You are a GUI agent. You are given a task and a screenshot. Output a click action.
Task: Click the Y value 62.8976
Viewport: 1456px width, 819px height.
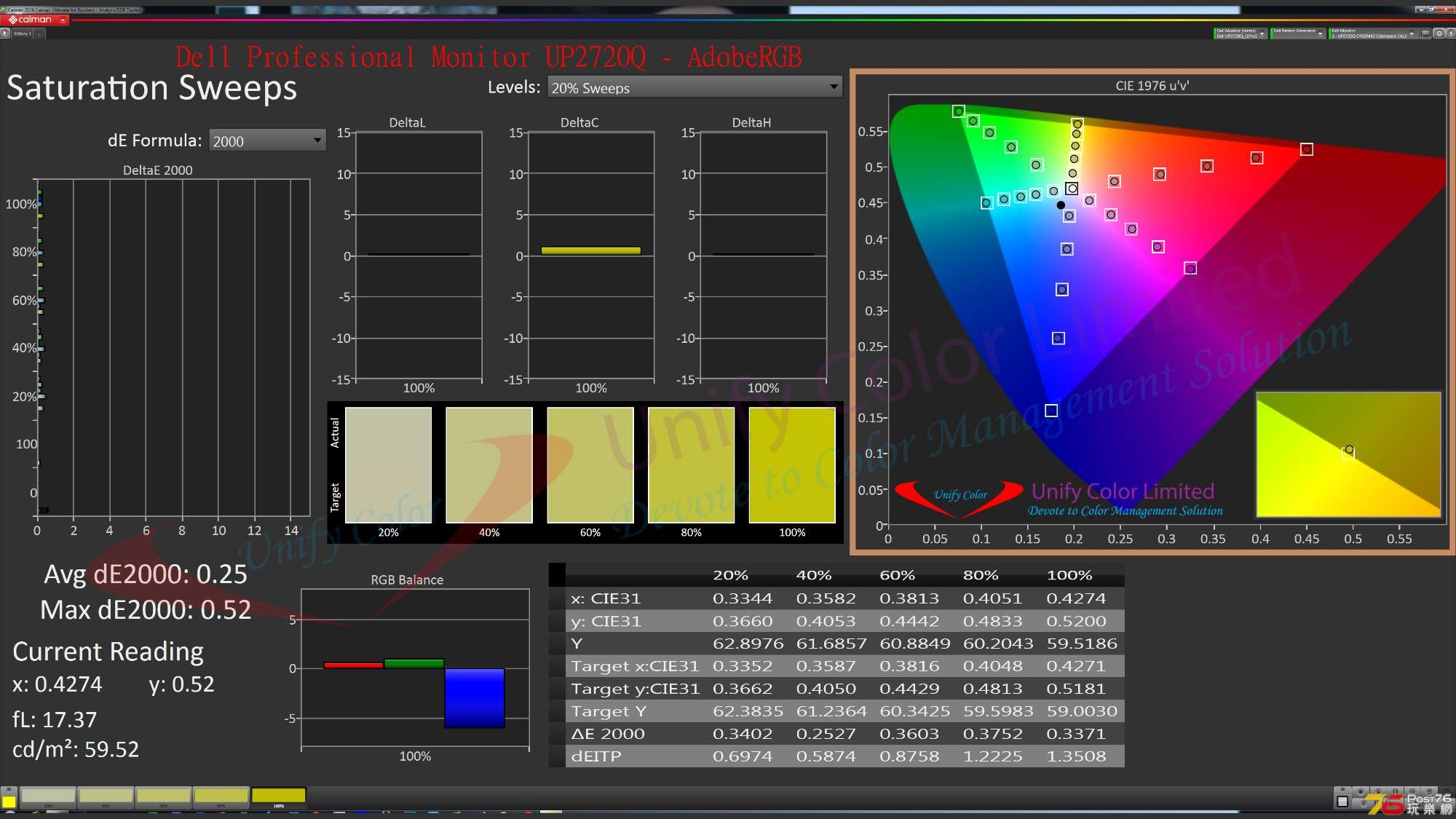coord(748,644)
